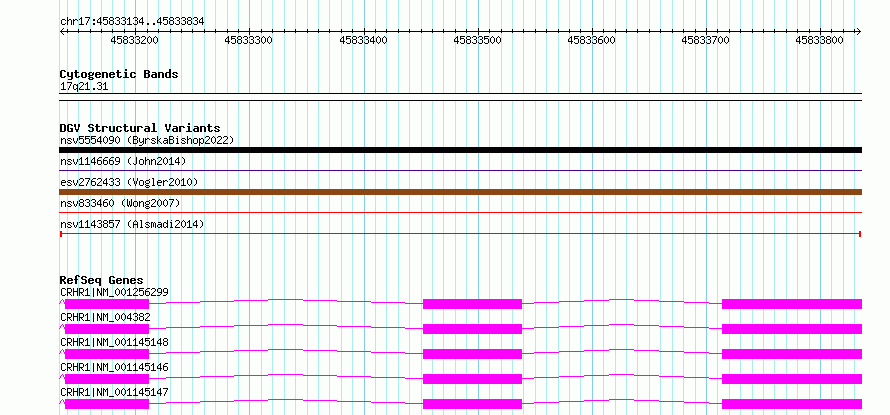
Task: Select the Cytogenetic Bands track title
Action: click(119, 74)
